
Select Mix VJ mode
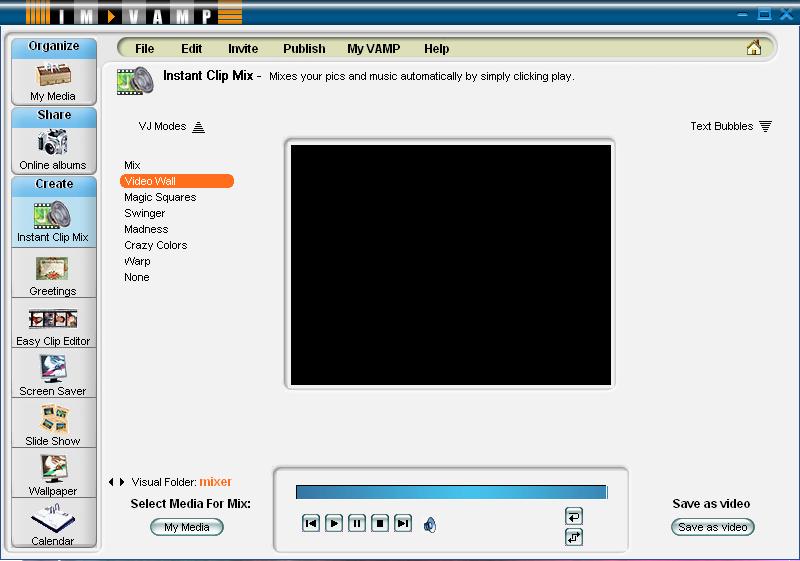[x=132, y=165]
